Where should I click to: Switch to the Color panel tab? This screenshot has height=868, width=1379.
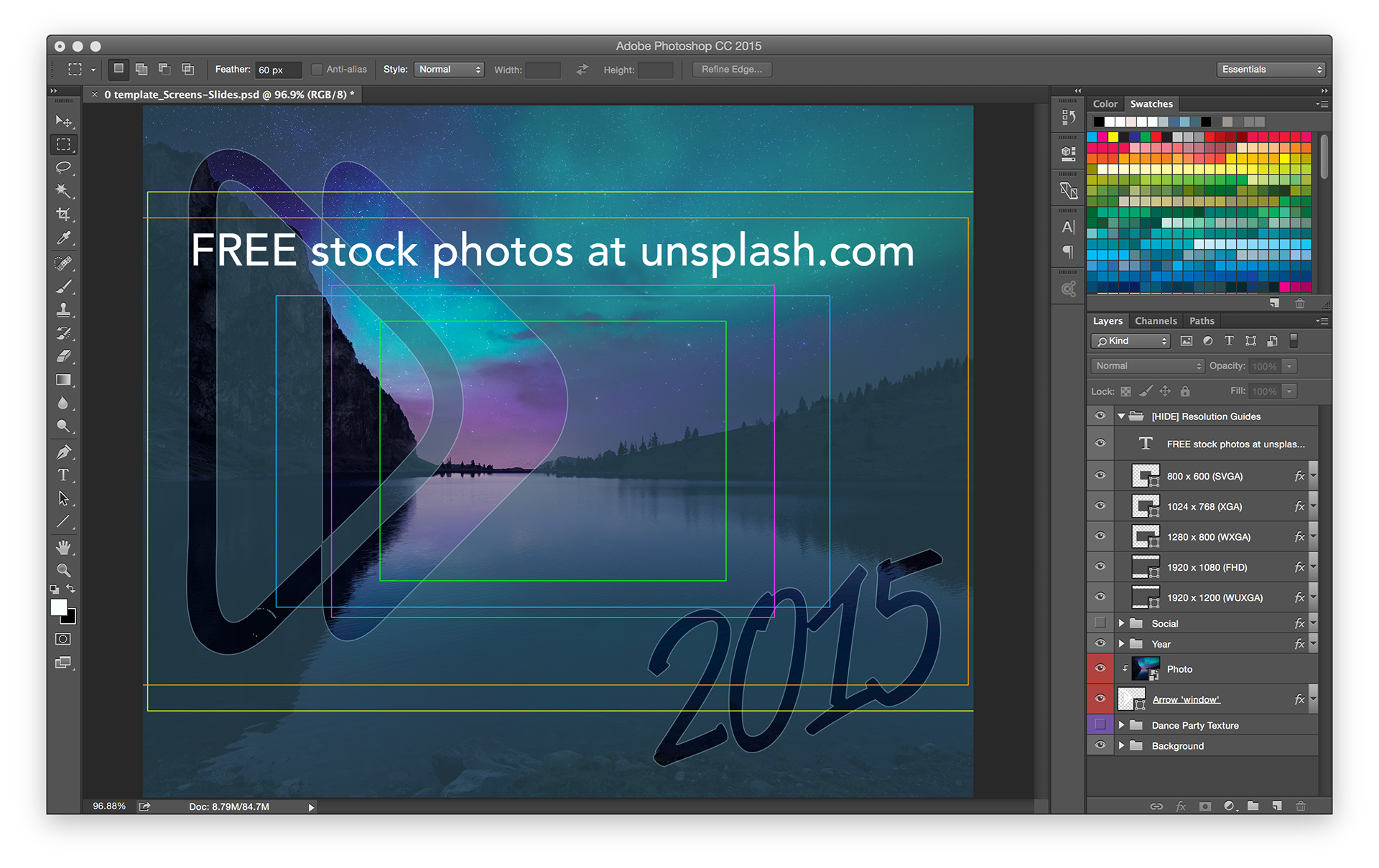[x=1105, y=104]
